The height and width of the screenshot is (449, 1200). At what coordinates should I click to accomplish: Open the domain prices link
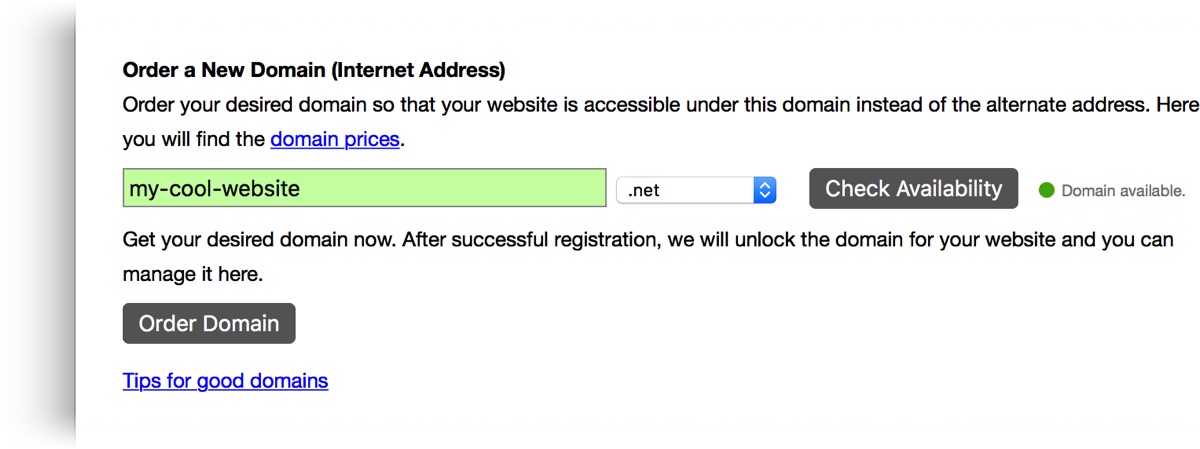[335, 139]
